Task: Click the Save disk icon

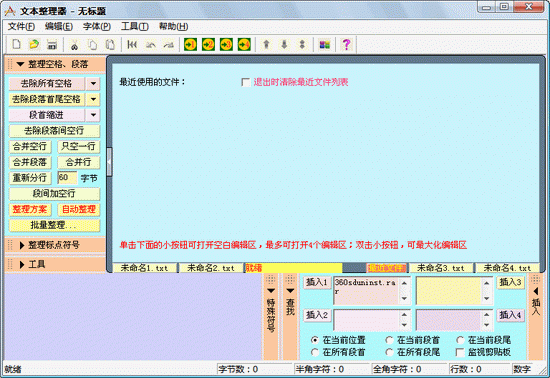Action: pos(52,45)
